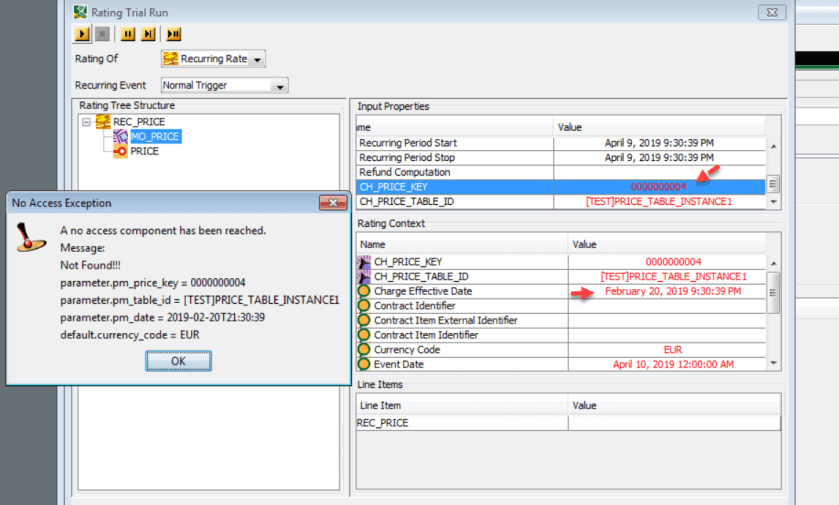
Task: Open the Recurring Event dropdown
Action: pos(279,86)
